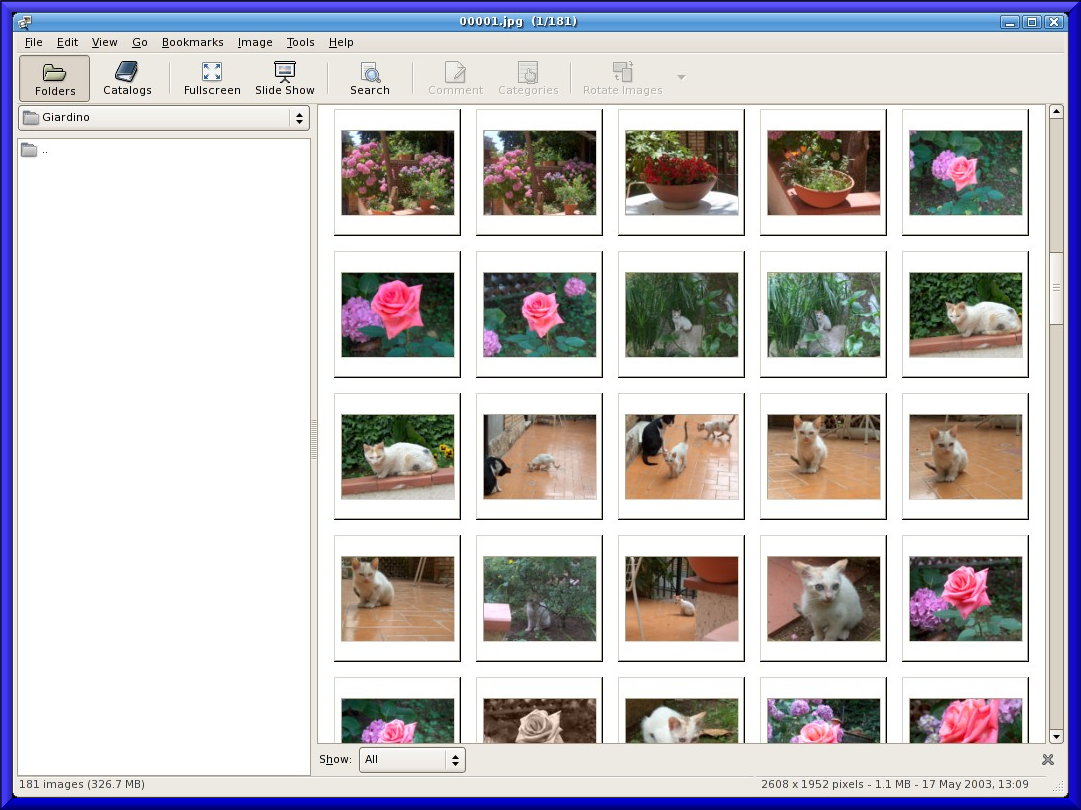Select the red flowers in white bowl thumbnail

pyautogui.click(x=681, y=172)
